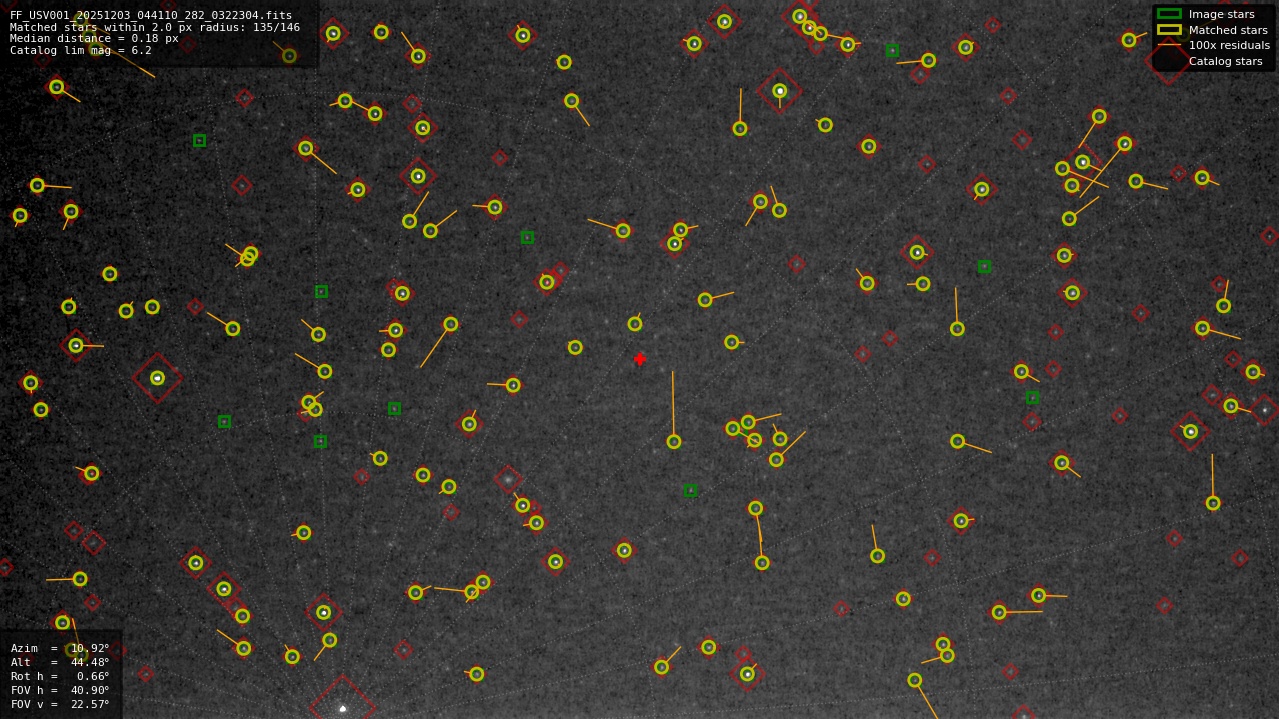Click the 'Matched stars' legend label
Viewport: 1279px width, 719px height.
(1228, 30)
